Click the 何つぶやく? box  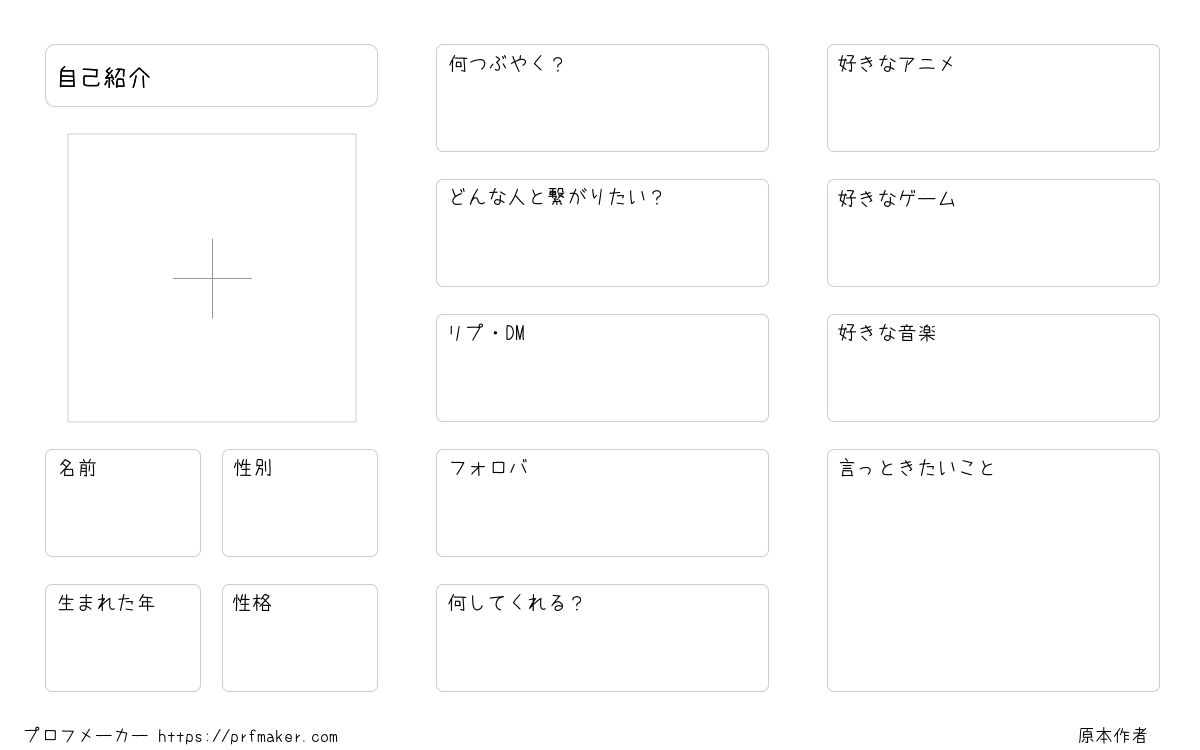pyautogui.click(x=602, y=98)
